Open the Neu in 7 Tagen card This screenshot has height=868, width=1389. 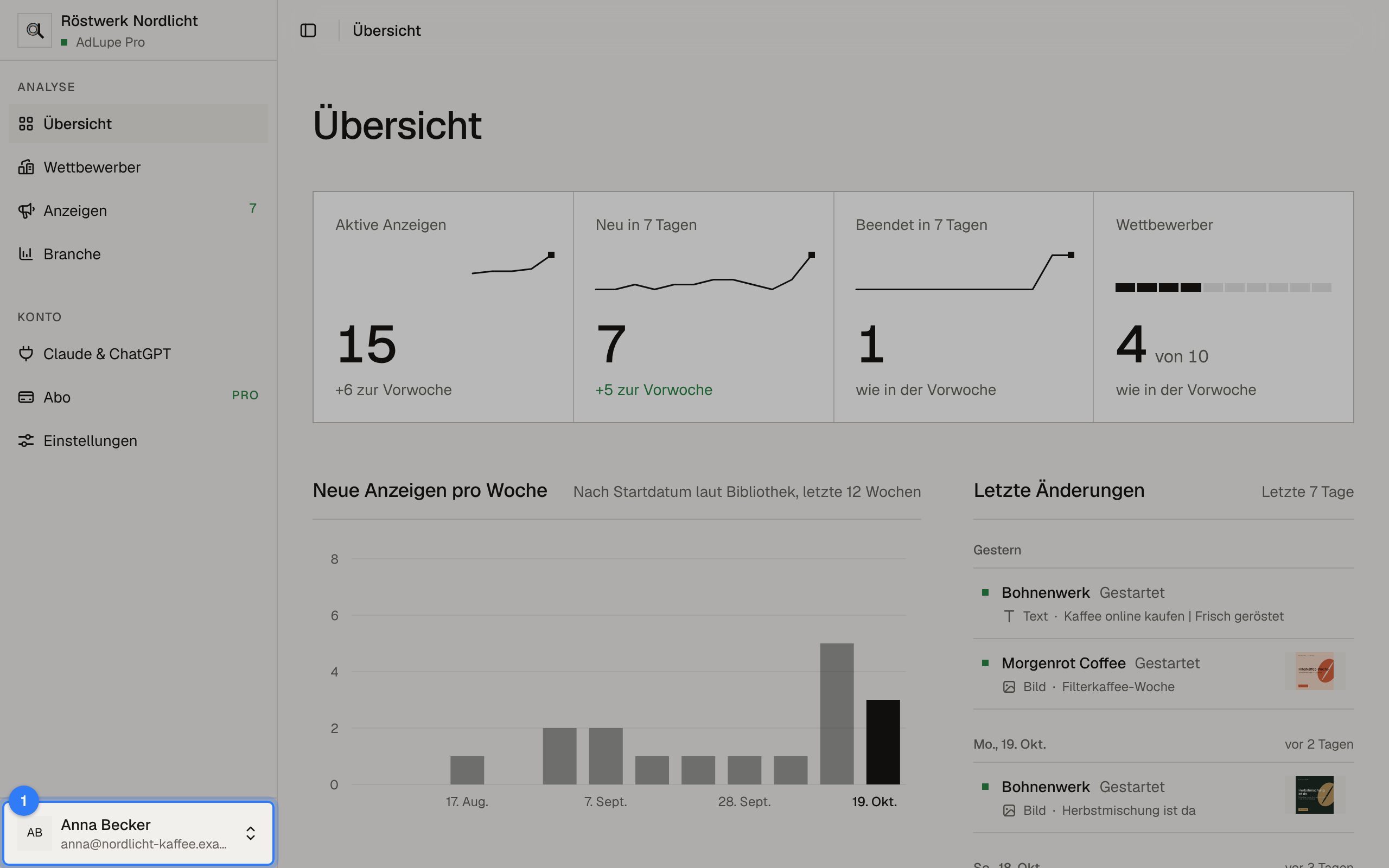click(x=703, y=307)
